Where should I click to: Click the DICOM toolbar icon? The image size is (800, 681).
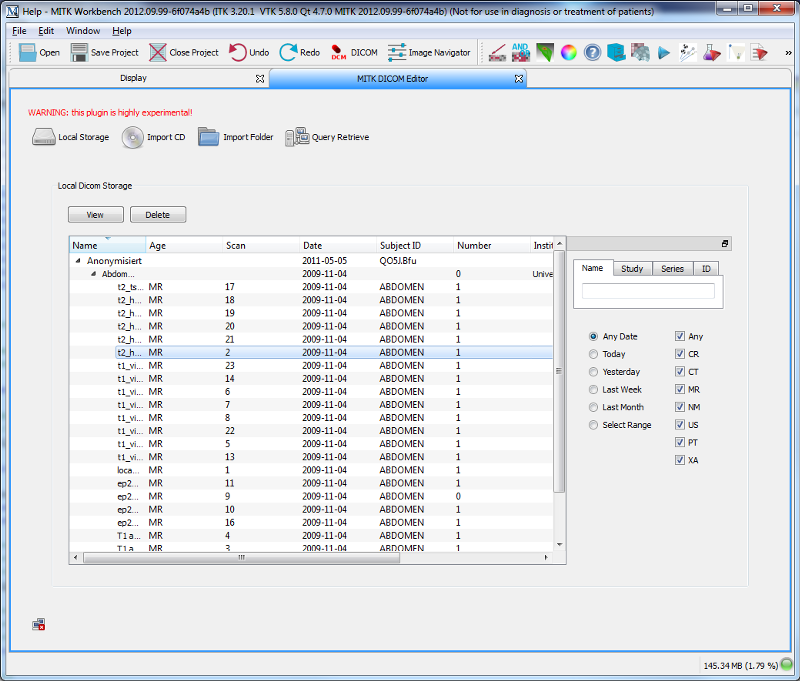click(338, 52)
